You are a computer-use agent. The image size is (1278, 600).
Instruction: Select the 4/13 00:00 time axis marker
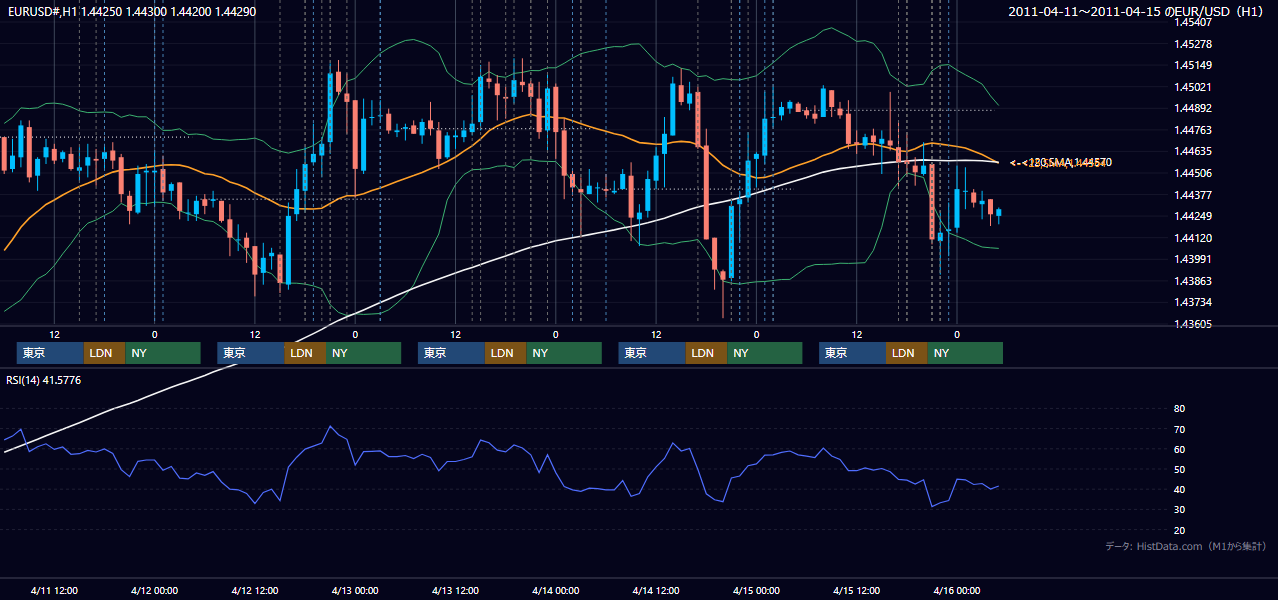[x=355, y=591]
